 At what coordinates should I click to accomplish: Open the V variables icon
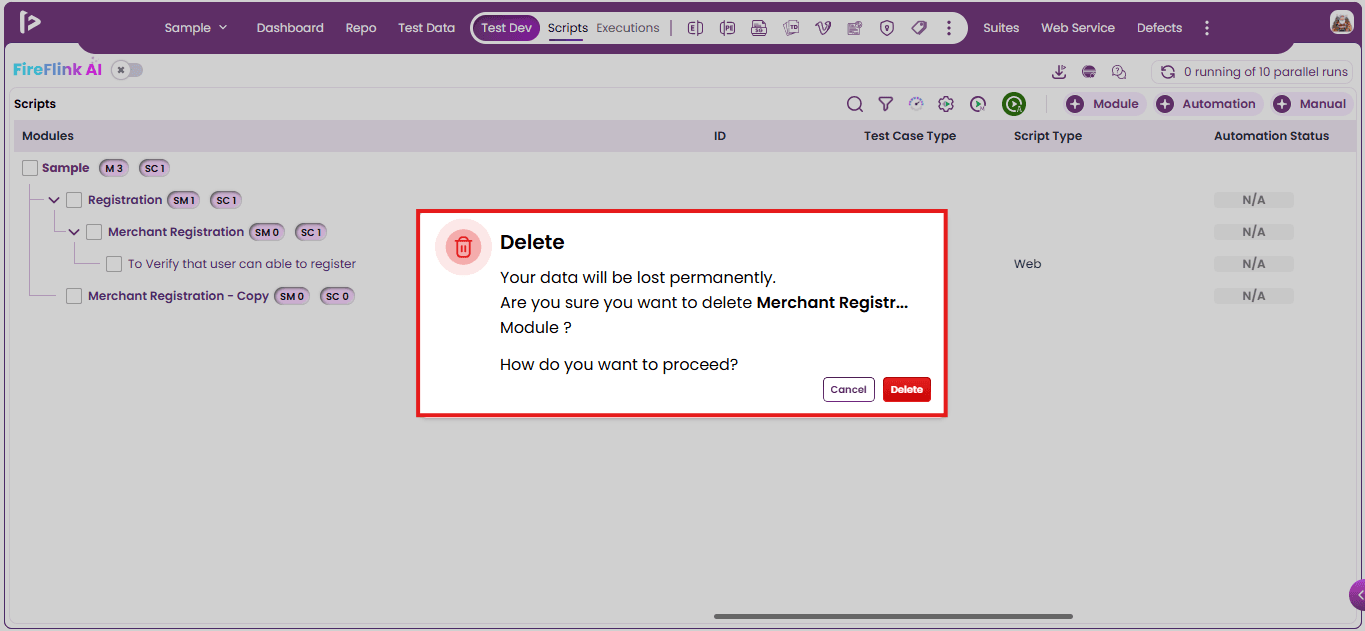pyautogui.click(x=823, y=28)
